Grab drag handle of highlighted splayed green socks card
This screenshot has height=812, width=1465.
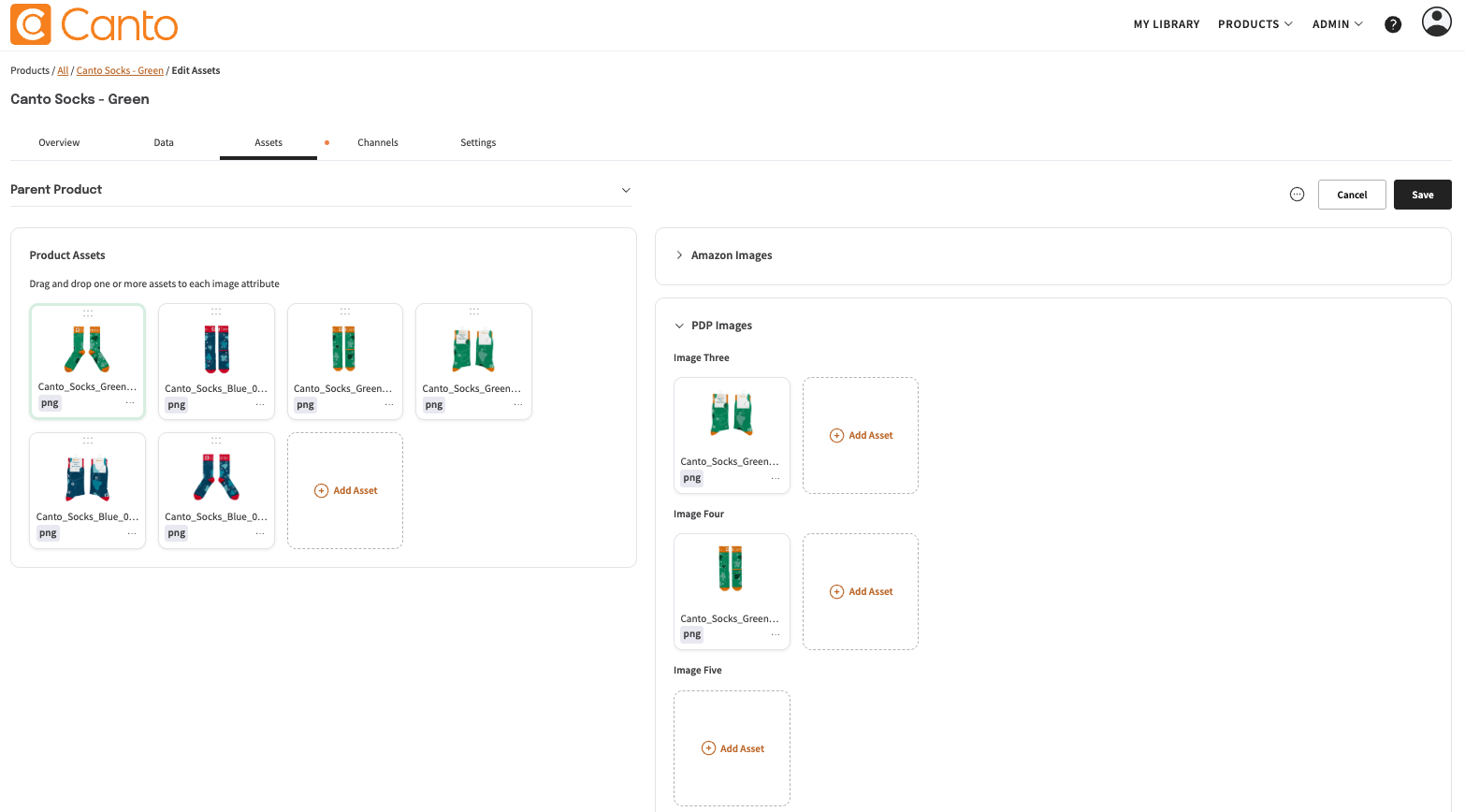(x=88, y=313)
